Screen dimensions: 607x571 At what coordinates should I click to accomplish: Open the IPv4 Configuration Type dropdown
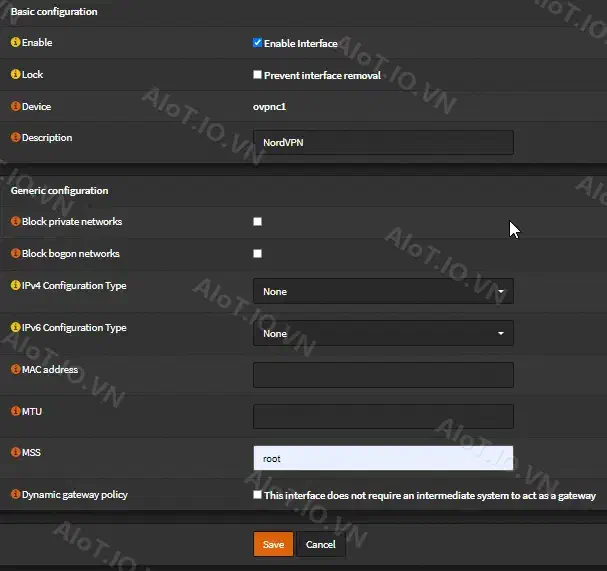coord(383,291)
